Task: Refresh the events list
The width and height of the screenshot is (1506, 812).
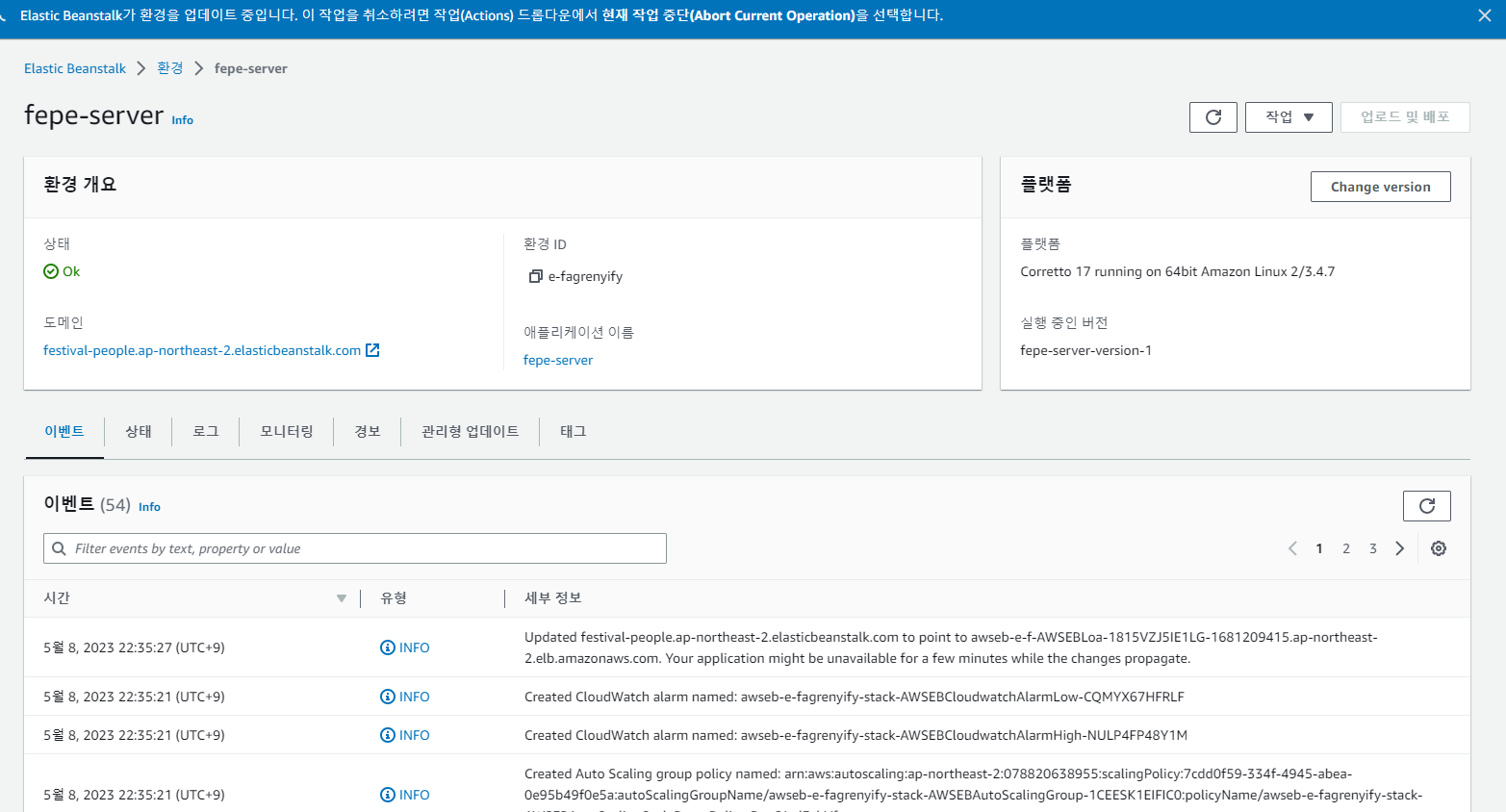Action: click(1427, 506)
